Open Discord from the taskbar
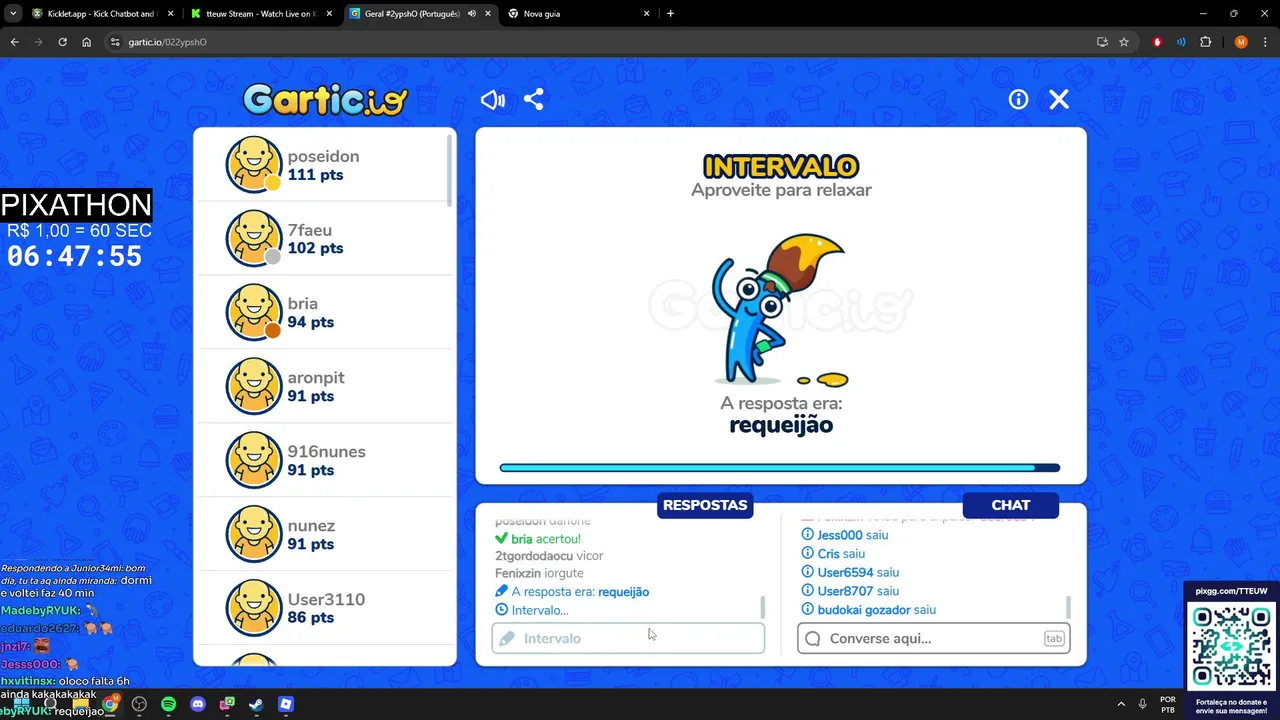Image resolution: width=1280 pixels, height=720 pixels. [198, 704]
